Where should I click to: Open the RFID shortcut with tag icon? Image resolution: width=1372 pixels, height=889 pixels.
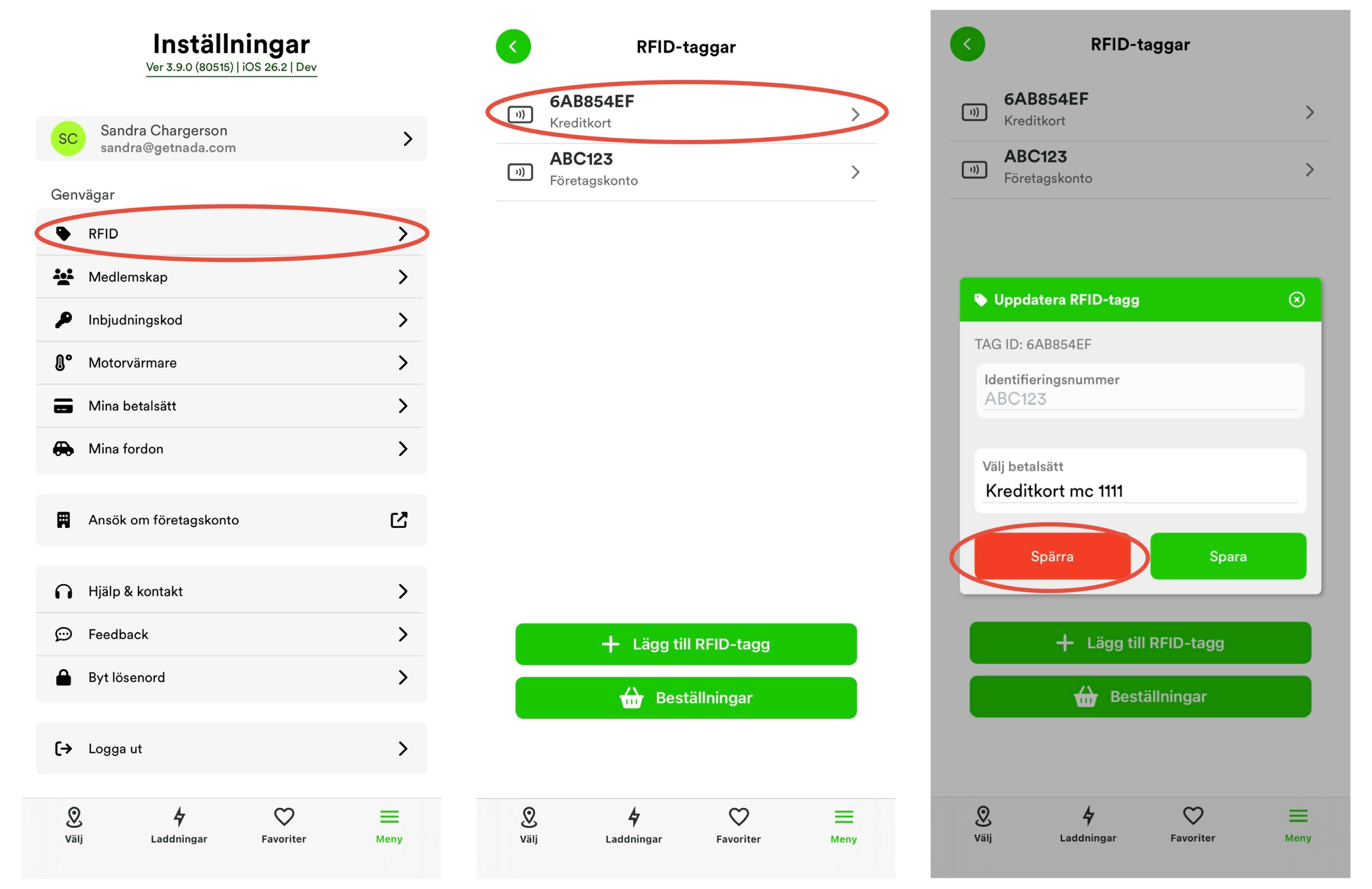tap(231, 234)
